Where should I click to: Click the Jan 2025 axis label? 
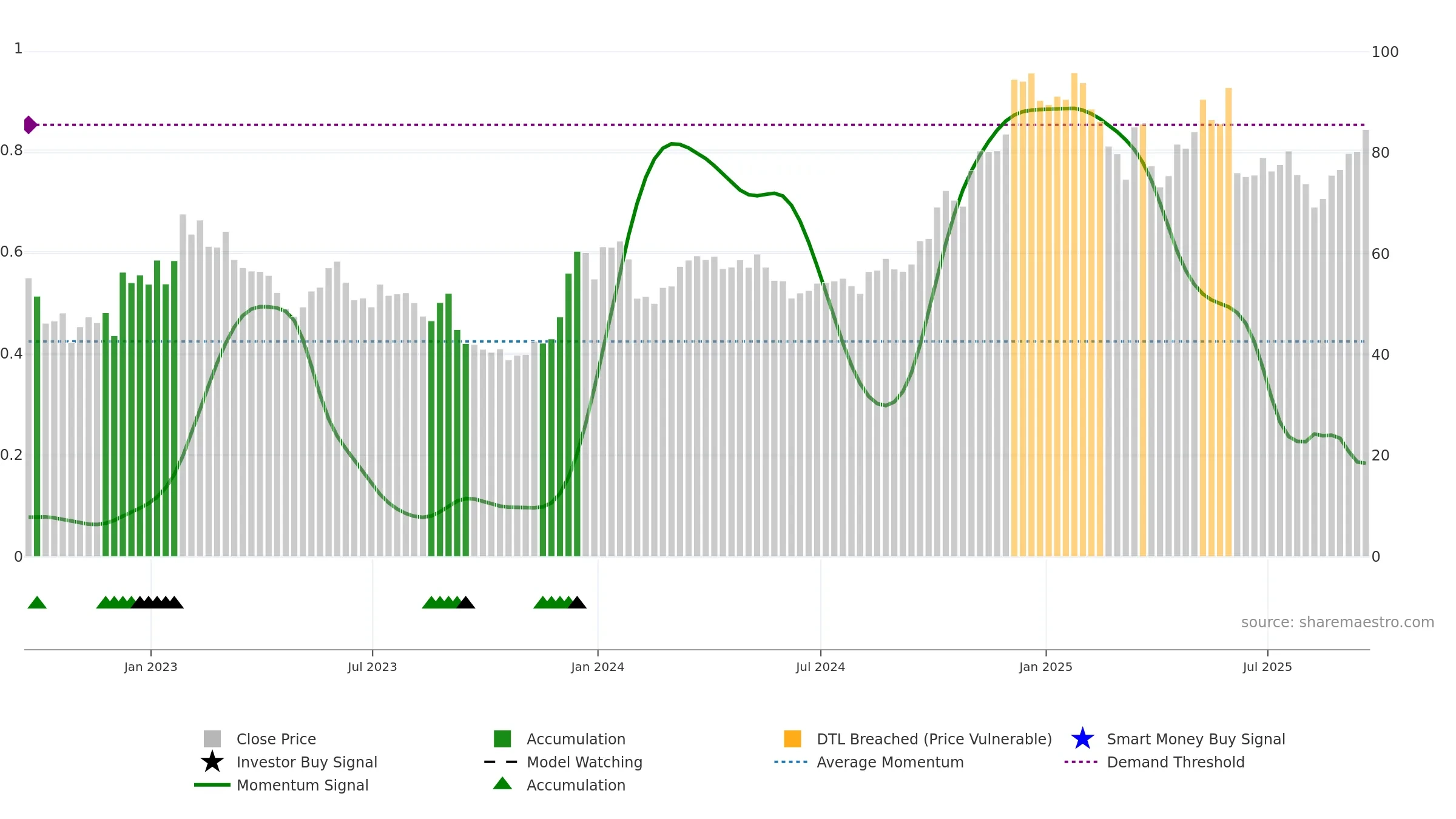tap(1046, 667)
